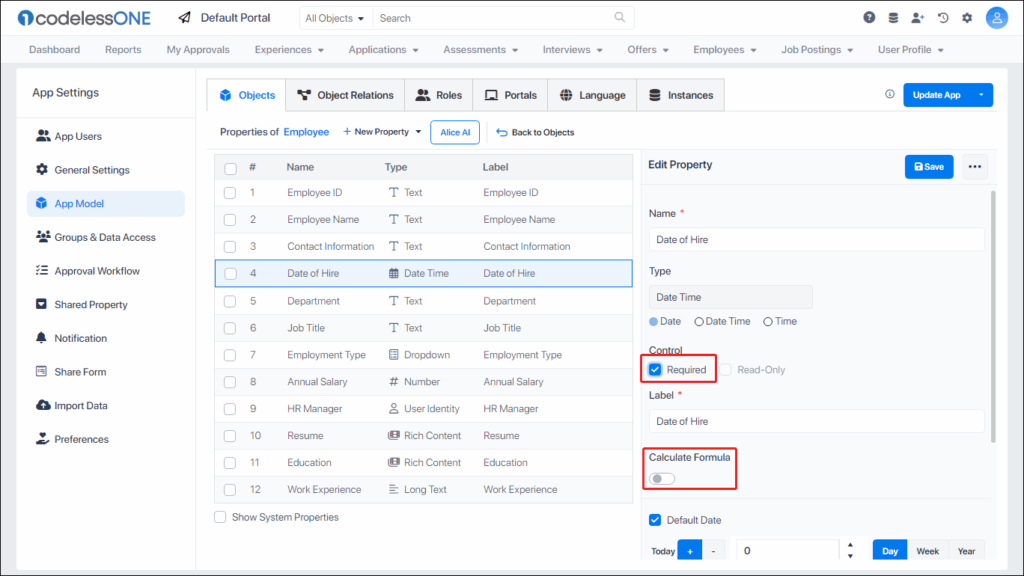Uncheck the Required control checkbox
Viewport: 1024px width, 576px height.
click(656, 369)
